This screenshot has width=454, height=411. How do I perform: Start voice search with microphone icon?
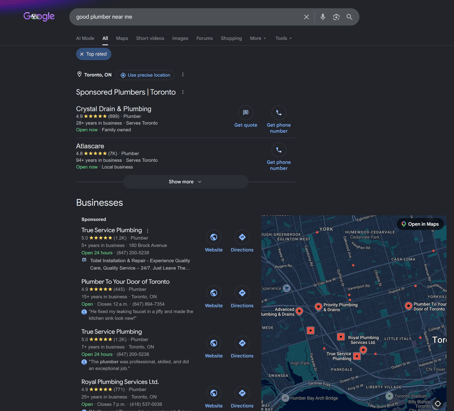[323, 17]
